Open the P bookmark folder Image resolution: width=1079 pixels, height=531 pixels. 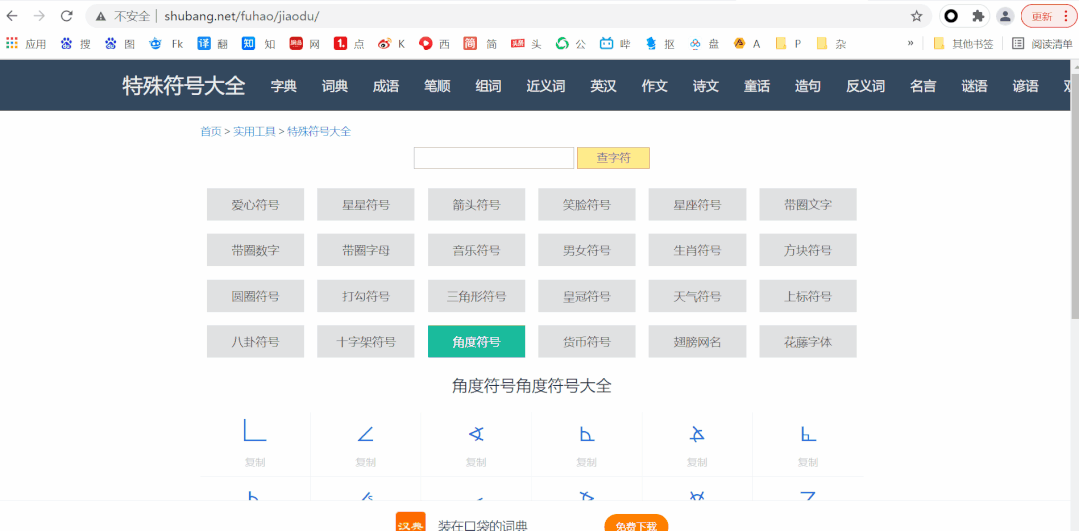click(788, 44)
